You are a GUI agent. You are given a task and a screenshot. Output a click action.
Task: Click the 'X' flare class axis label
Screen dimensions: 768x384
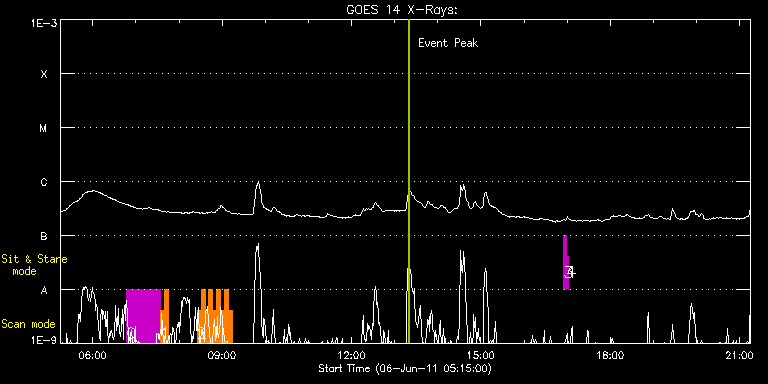pyautogui.click(x=44, y=74)
